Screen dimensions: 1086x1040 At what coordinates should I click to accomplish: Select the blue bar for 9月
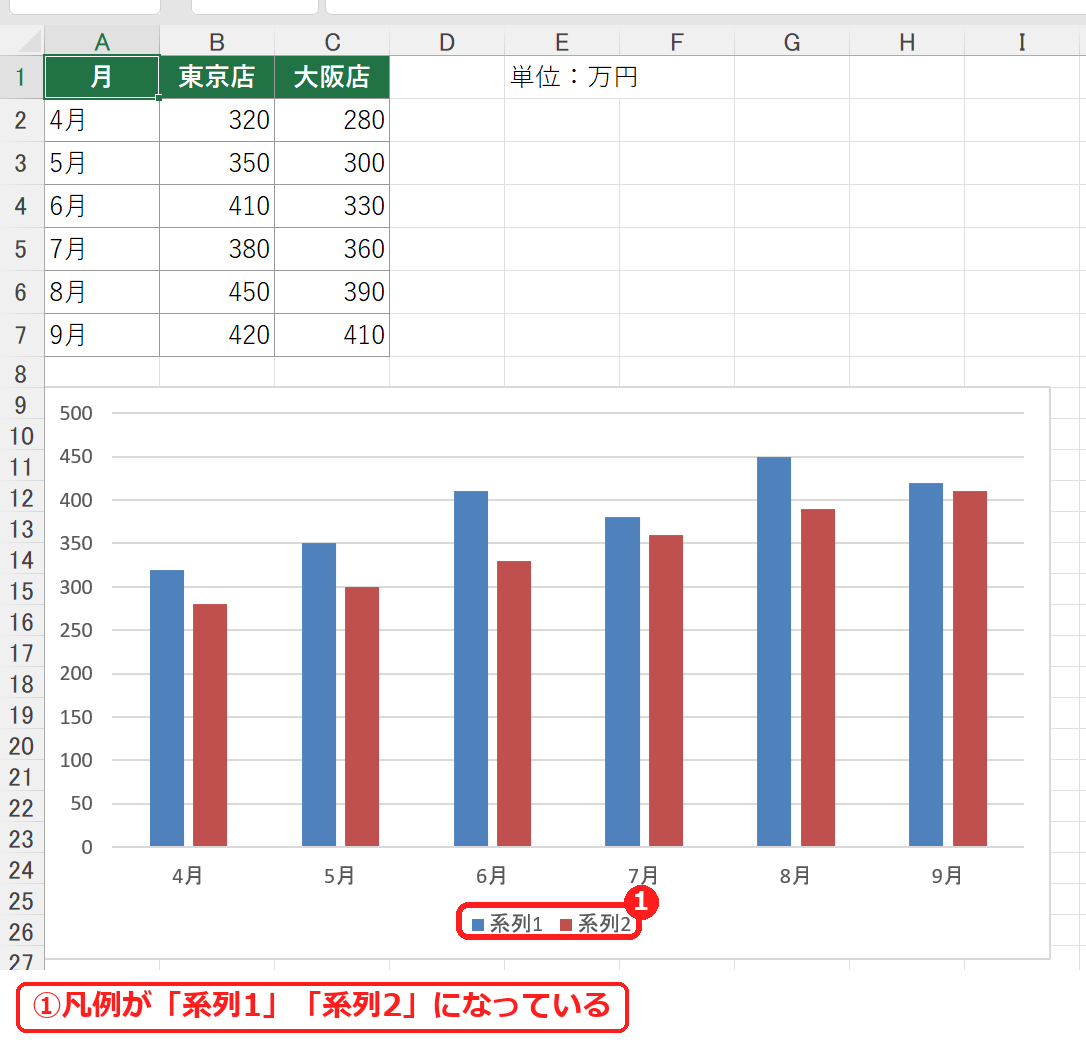(x=926, y=665)
